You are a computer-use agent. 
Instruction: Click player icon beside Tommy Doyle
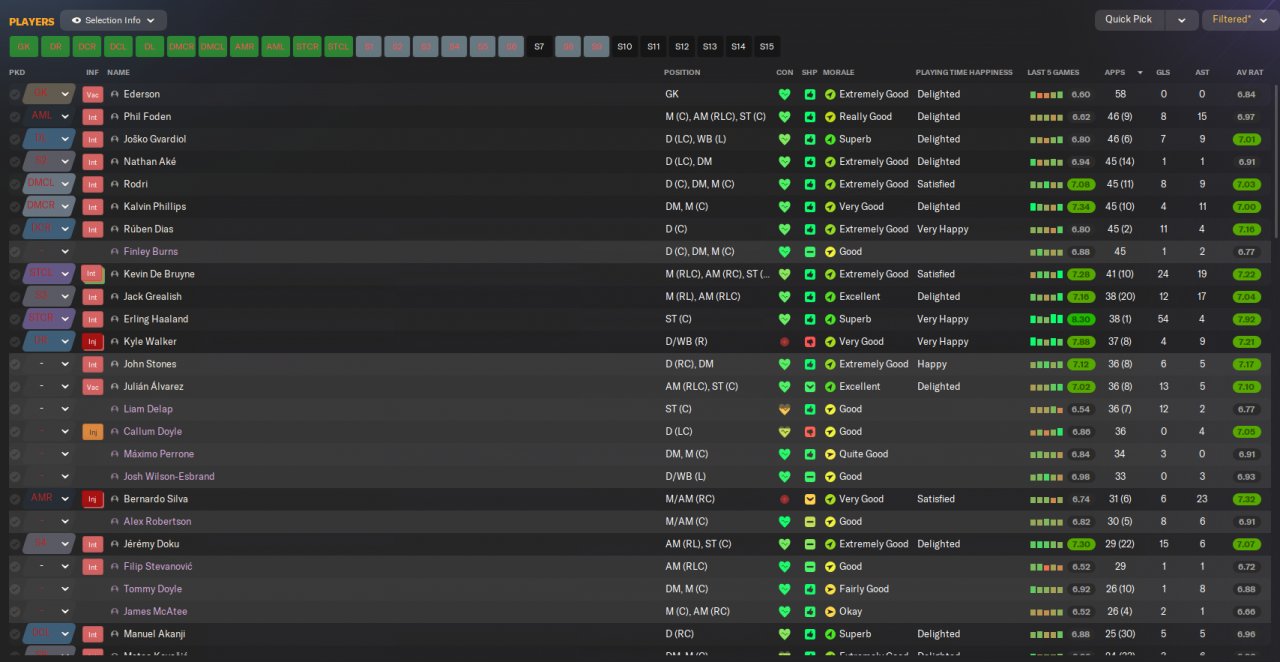coord(115,589)
